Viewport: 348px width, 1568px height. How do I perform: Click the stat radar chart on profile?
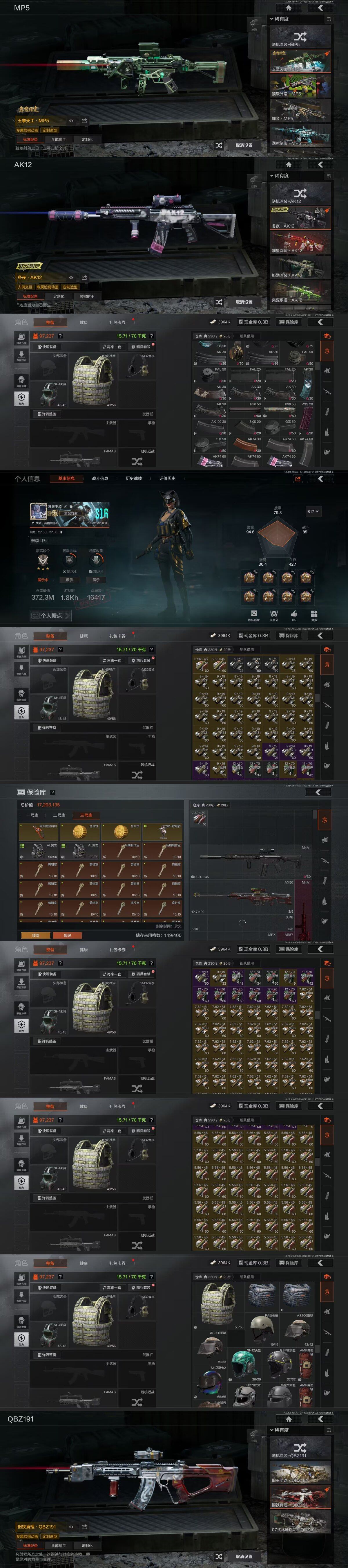pyautogui.click(x=278, y=536)
